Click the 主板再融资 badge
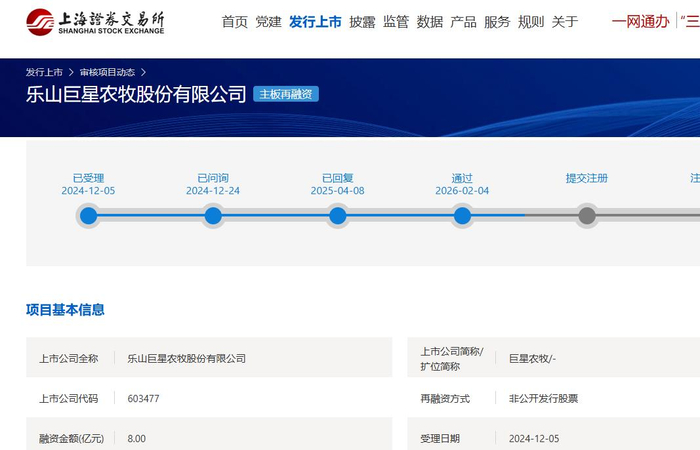This screenshot has width=700, height=450. [x=286, y=94]
